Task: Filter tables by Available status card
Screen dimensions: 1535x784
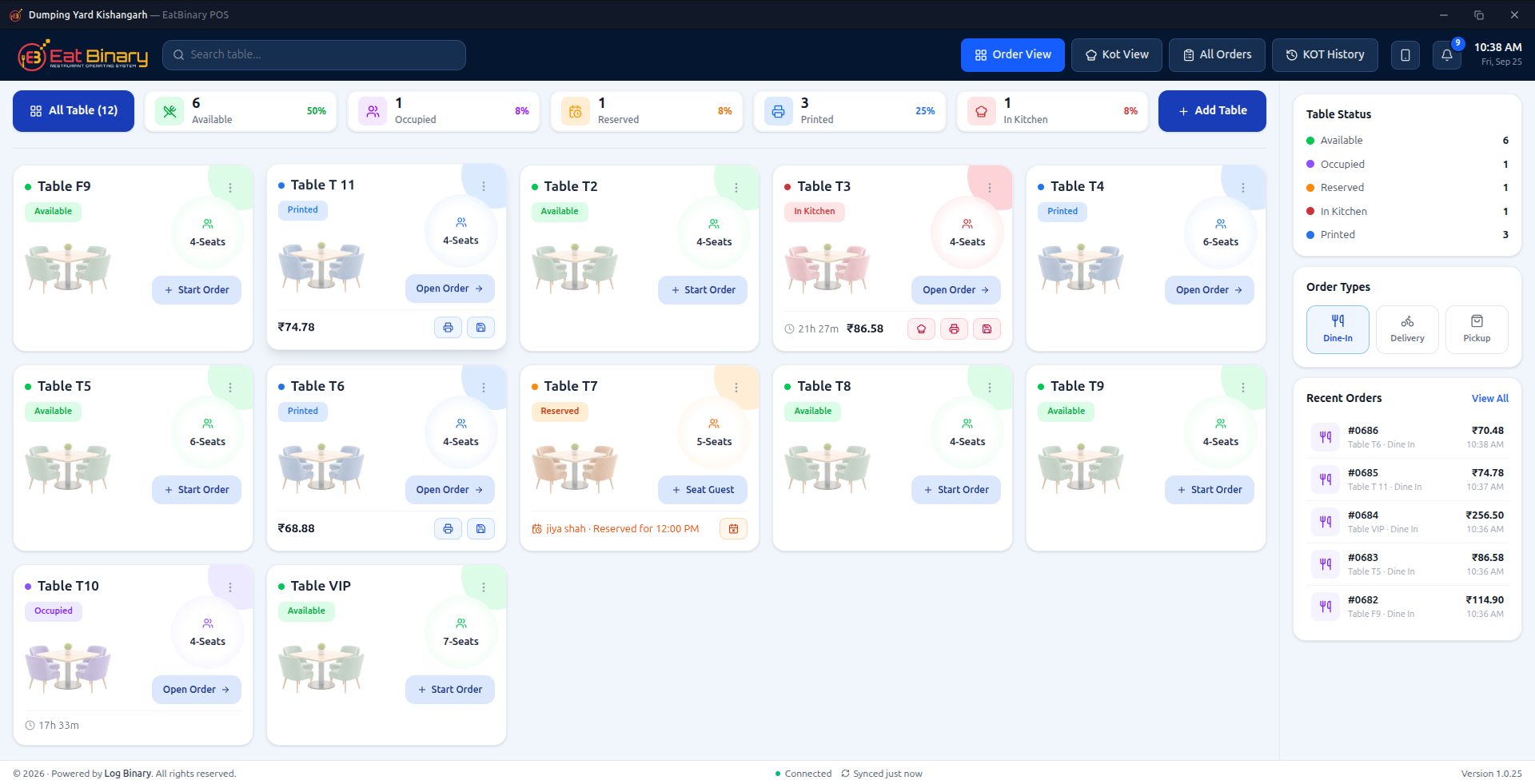Action: (241, 111)
